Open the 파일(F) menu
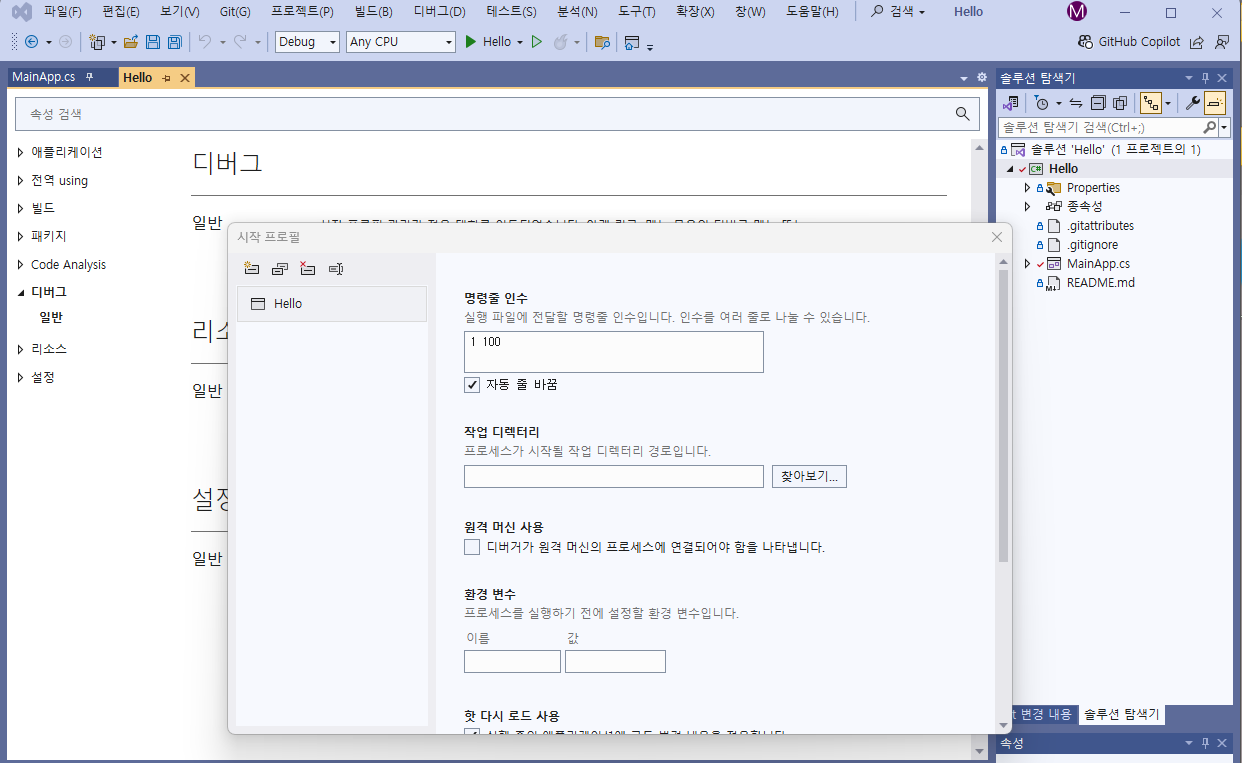1242x763 pixels. [63, 12]
